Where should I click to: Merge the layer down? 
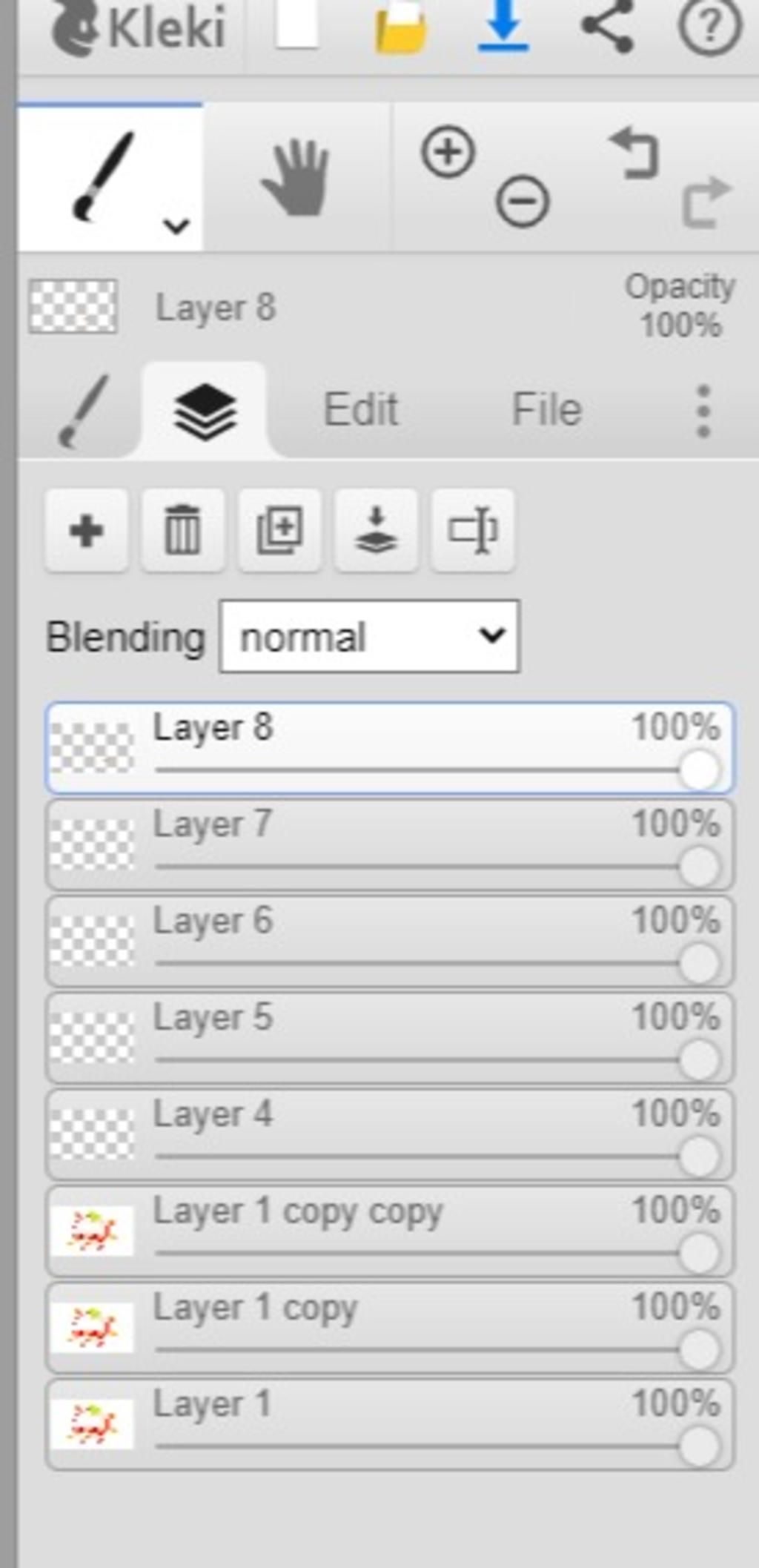(x=376, y=530)
